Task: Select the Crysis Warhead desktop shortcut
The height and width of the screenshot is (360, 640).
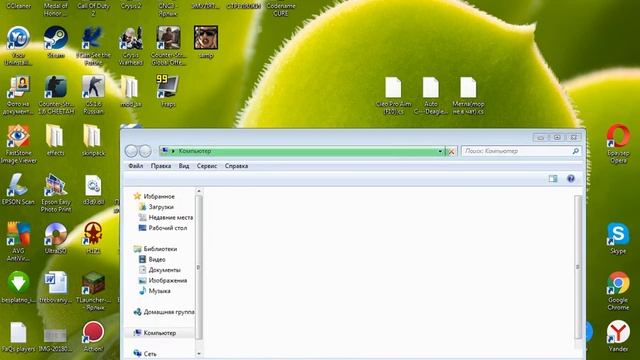Action: click(131, 46)
